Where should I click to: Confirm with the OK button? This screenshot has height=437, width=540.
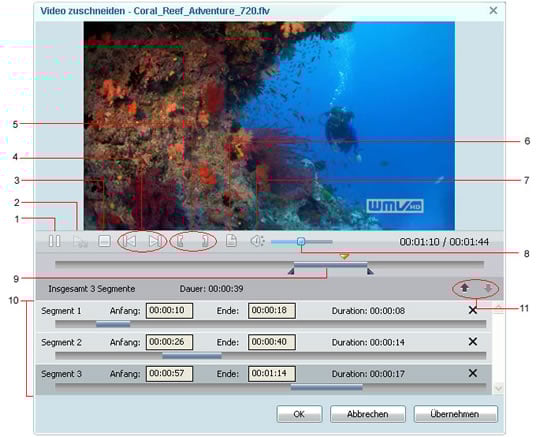click(x=299, y=414)
